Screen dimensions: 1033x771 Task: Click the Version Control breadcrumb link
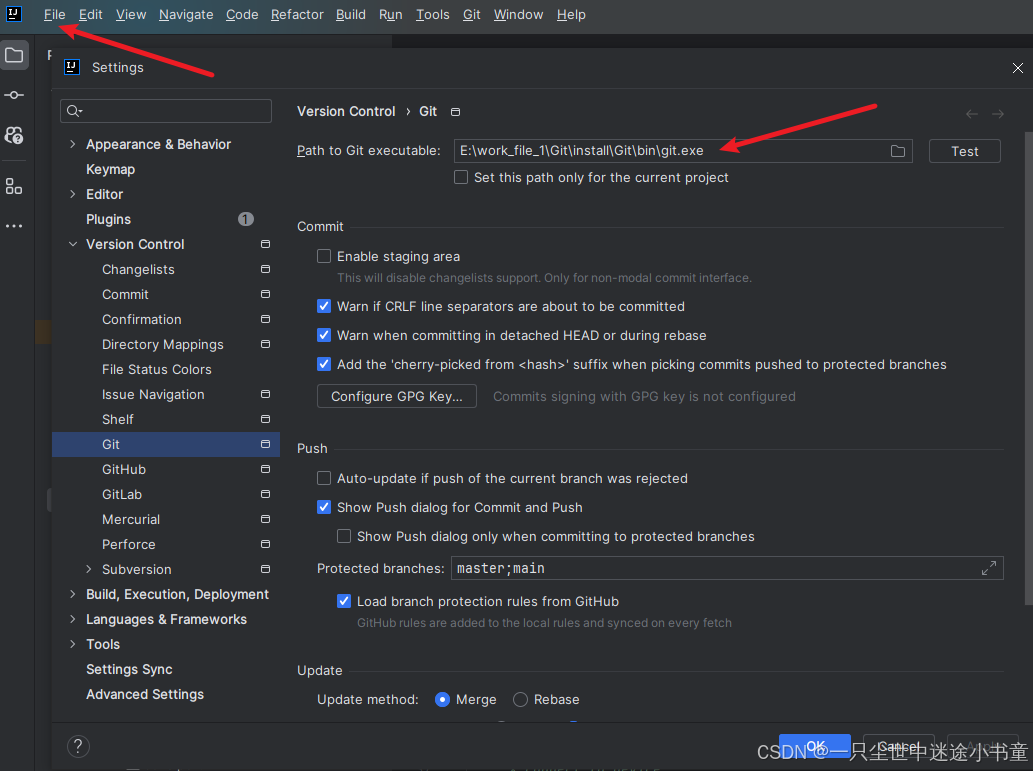coord(346,111)
